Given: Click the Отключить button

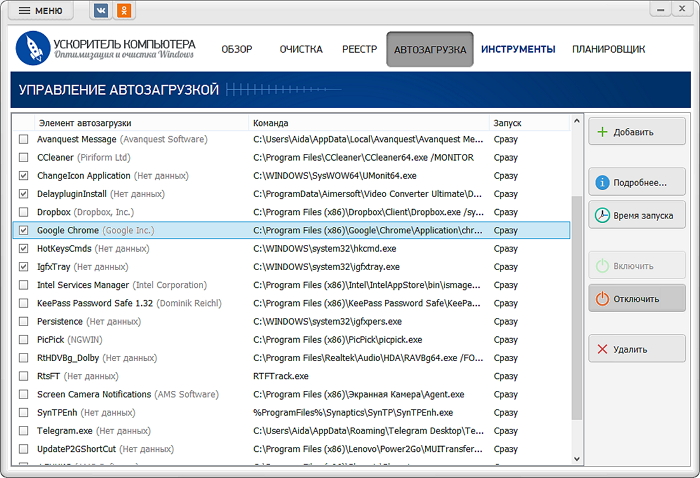Looking at the screenshot, I should 637,299.
